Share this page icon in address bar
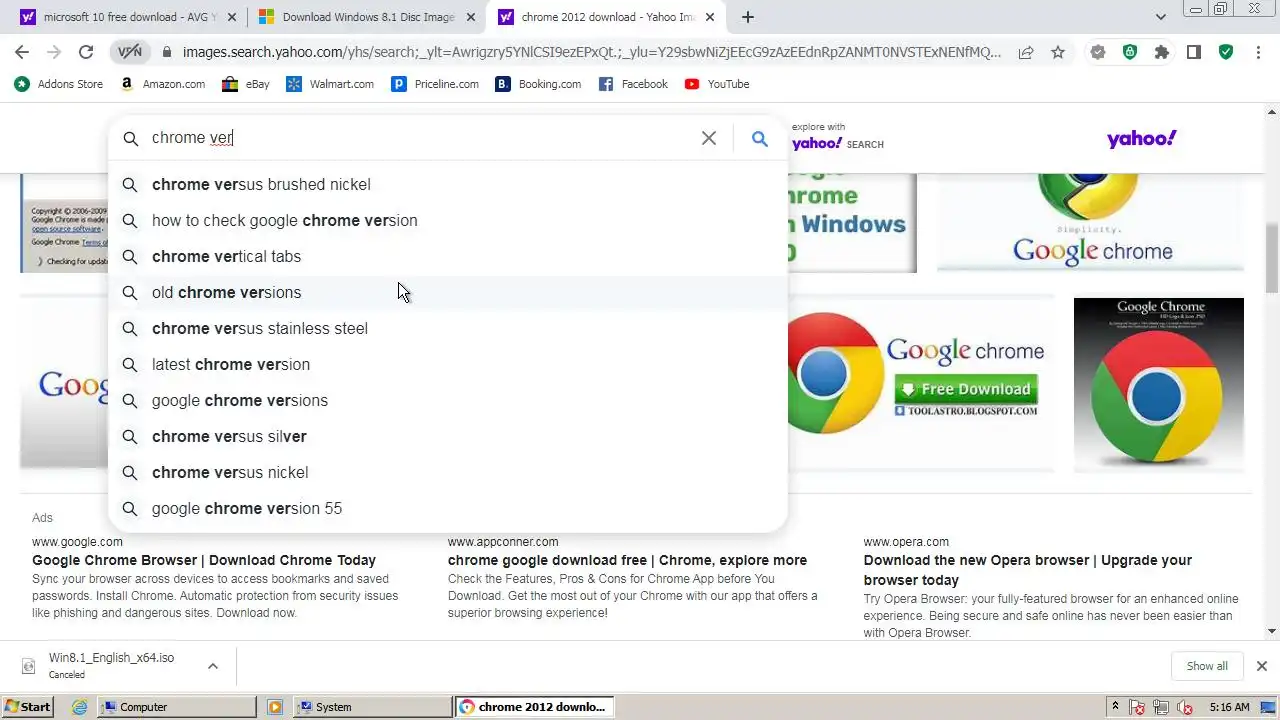 1026,52
